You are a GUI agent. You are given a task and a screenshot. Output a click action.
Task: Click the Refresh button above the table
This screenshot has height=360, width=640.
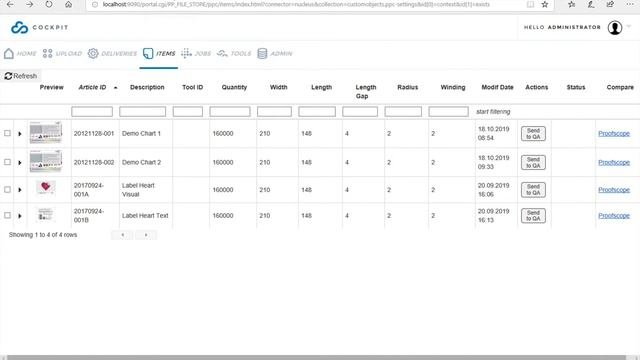(20, 76)
